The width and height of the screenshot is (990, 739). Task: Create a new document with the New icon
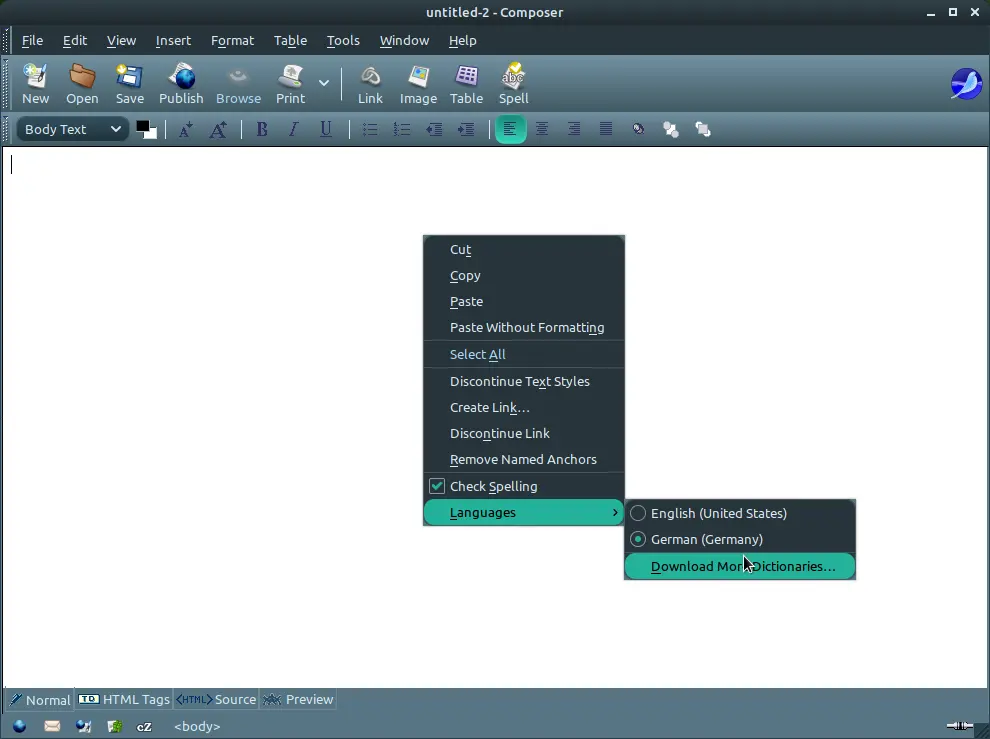coord(35,83)
